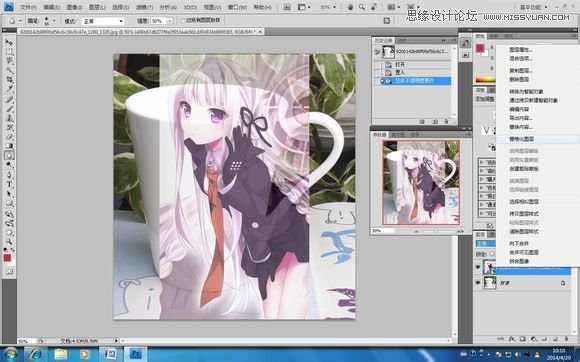
Task: Click strength 50% input field
Action: 158,21
